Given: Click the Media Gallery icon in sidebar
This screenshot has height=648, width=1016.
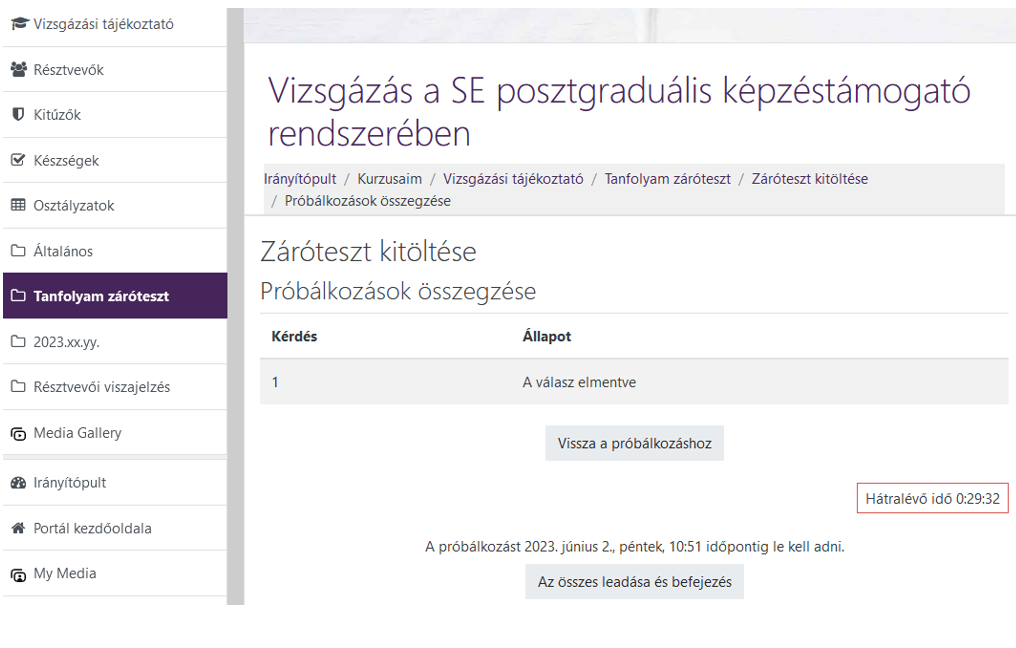Looking at the screenshot, I should pyautogui.click(x=18, y=434).
